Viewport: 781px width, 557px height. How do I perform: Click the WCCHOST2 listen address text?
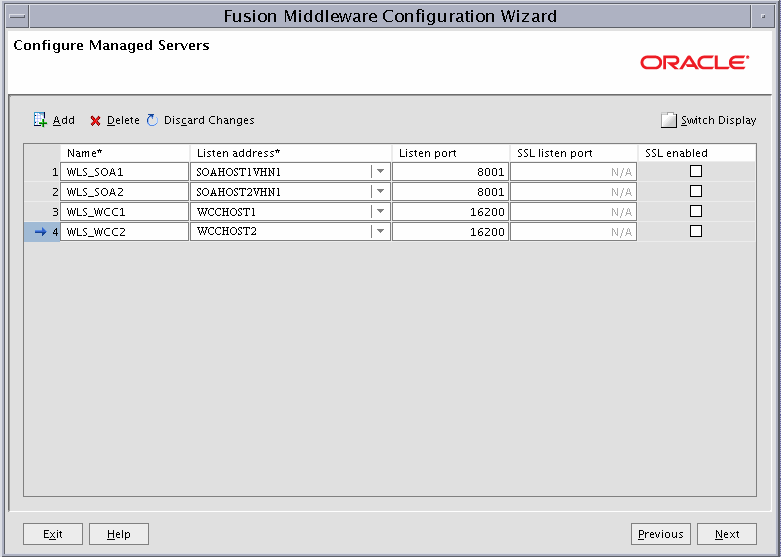click(x=227, y=231)
